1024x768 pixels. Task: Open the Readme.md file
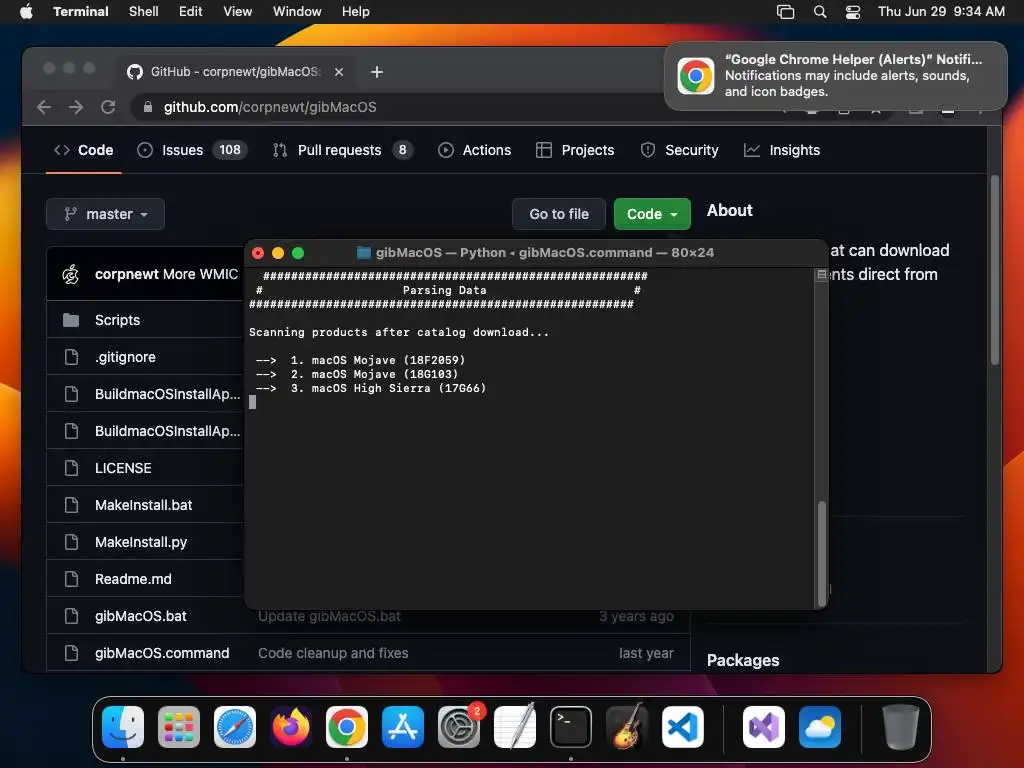[x=133, y=579]
